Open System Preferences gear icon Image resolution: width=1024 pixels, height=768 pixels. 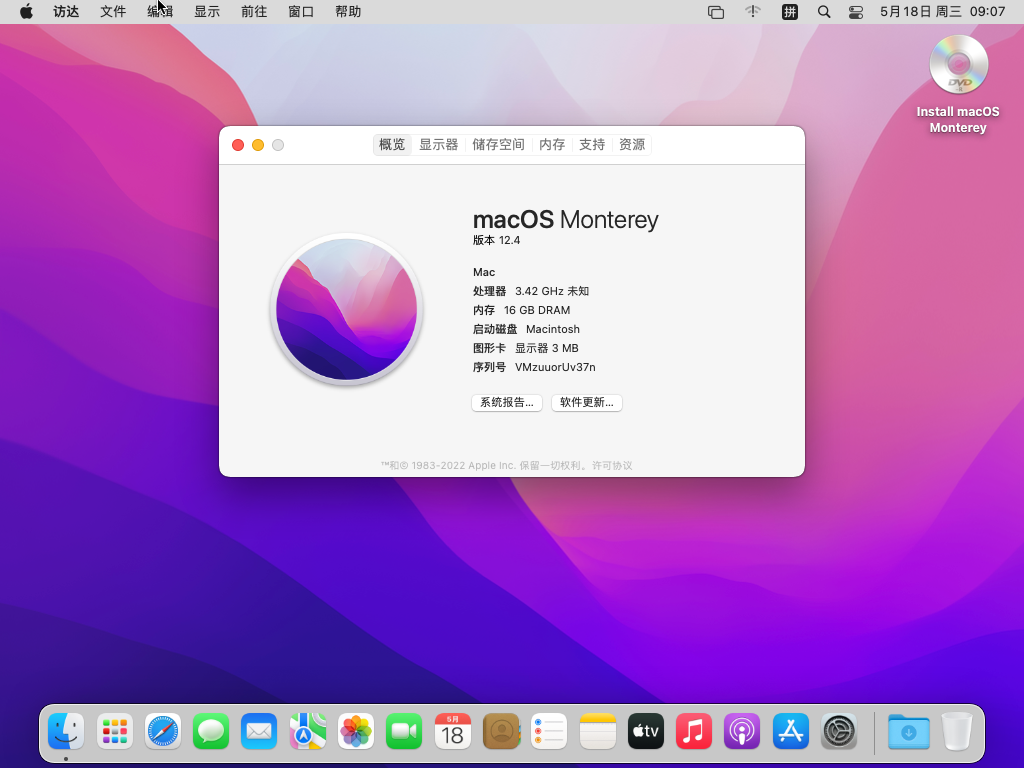(x=839, y=731)
